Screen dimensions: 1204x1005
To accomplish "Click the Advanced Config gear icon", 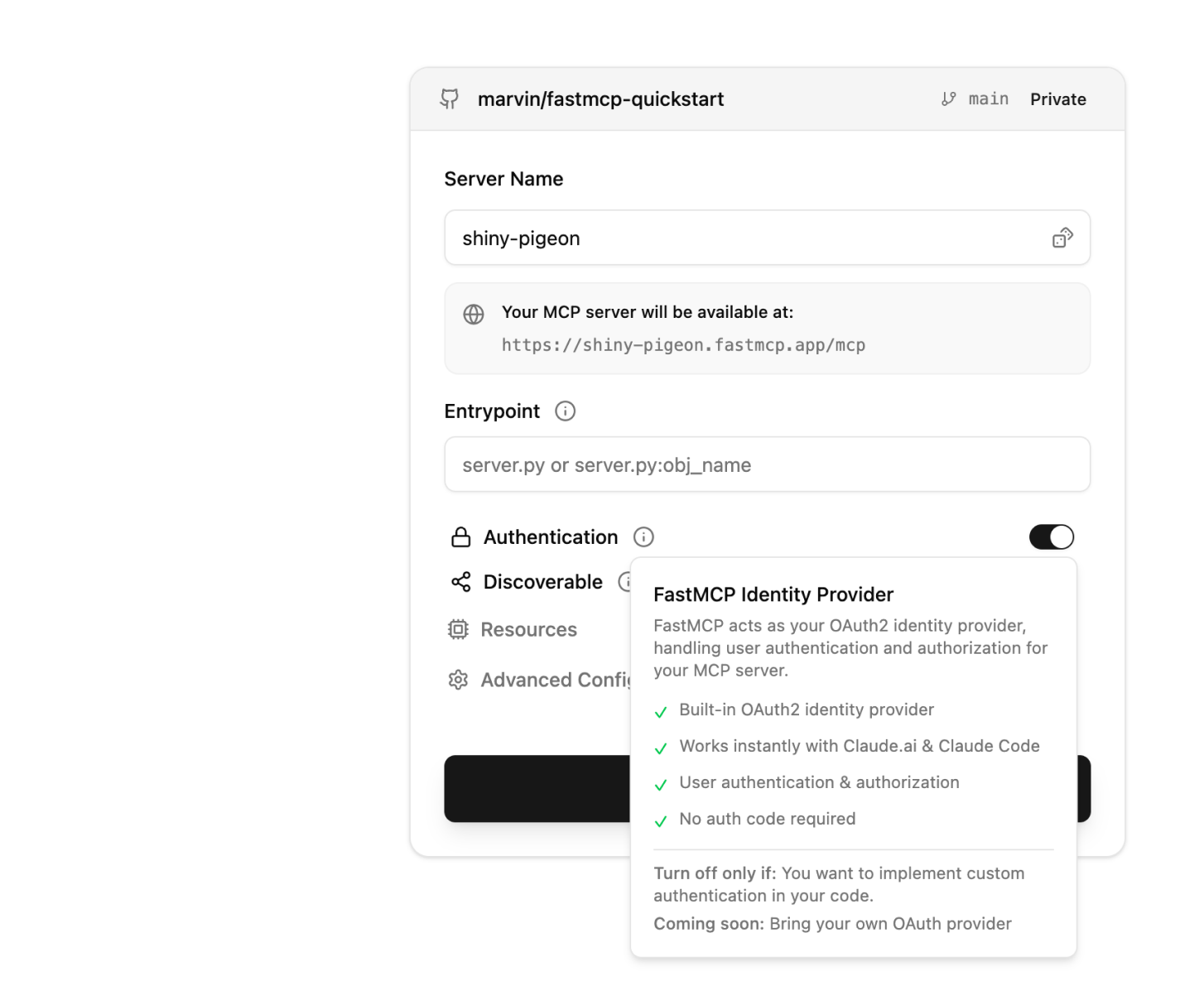I will 459,680.
